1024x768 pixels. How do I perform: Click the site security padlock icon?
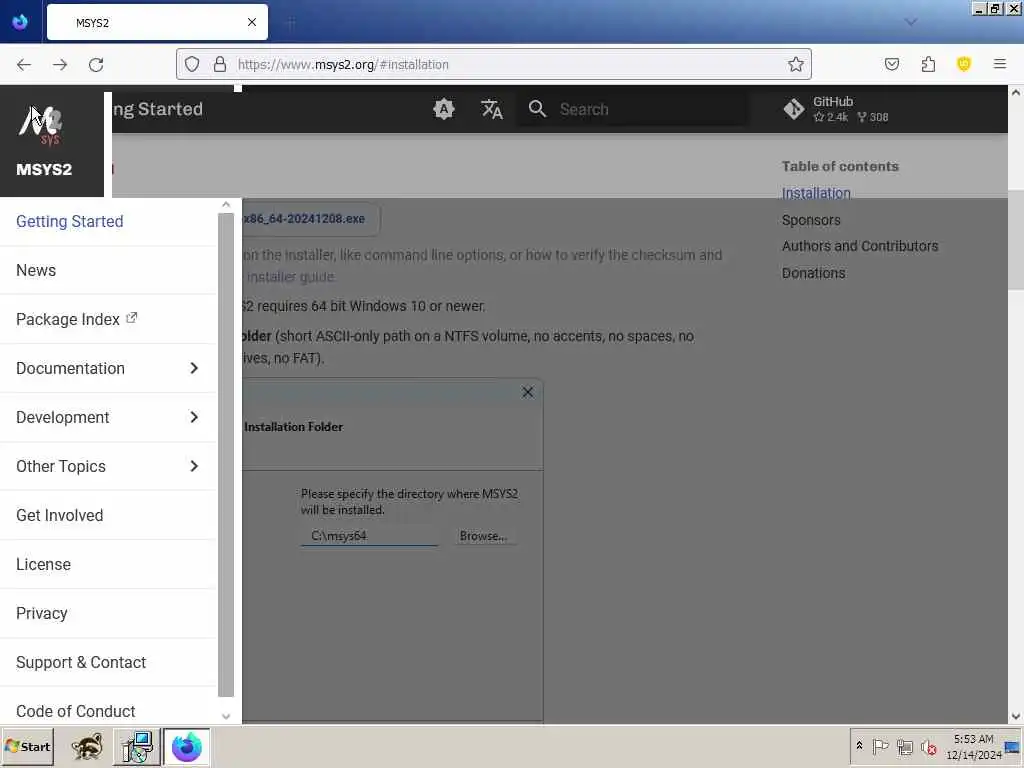coord(220,64)
